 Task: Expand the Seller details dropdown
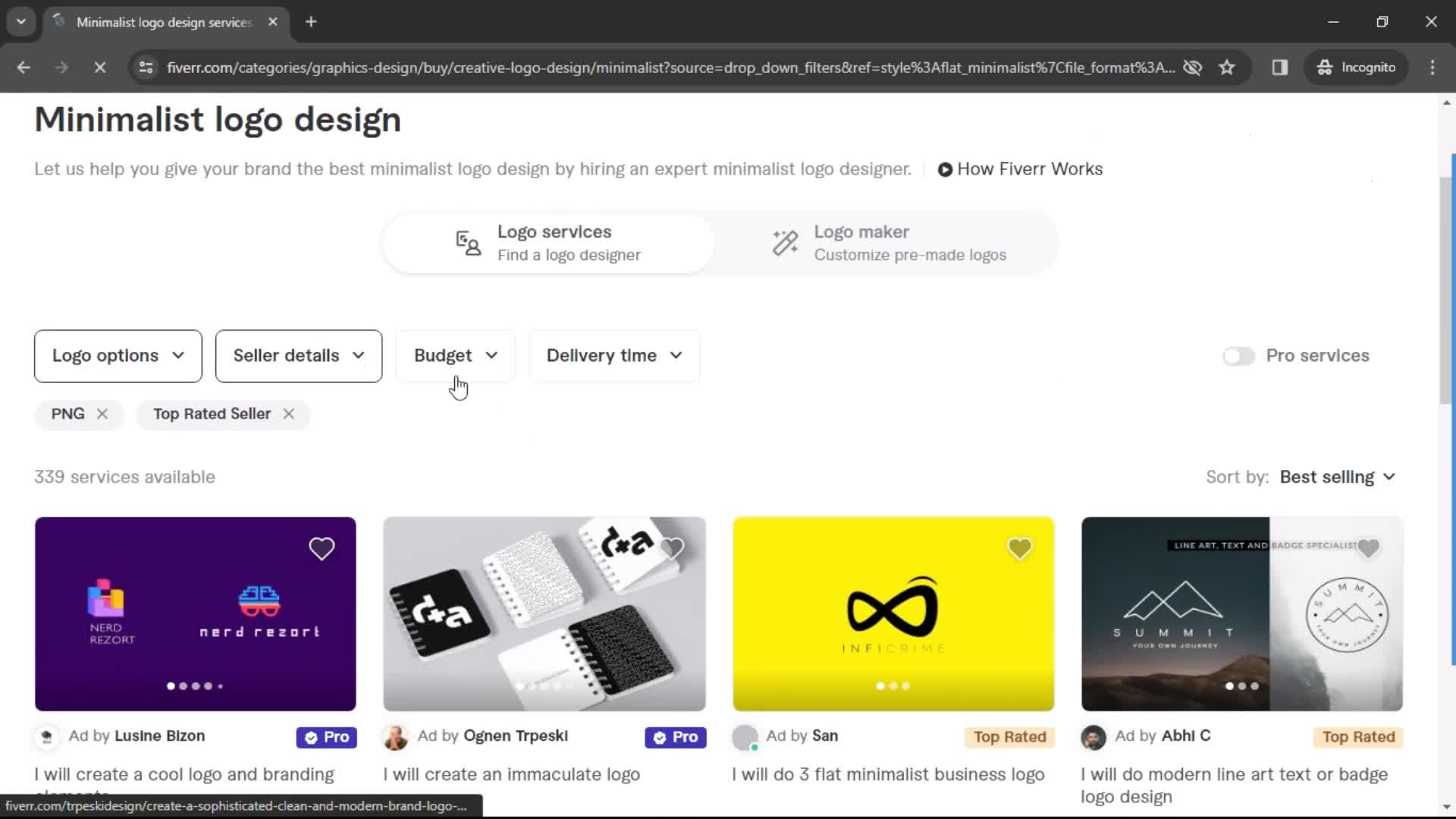pyautogui.click(x=298, y=355)
